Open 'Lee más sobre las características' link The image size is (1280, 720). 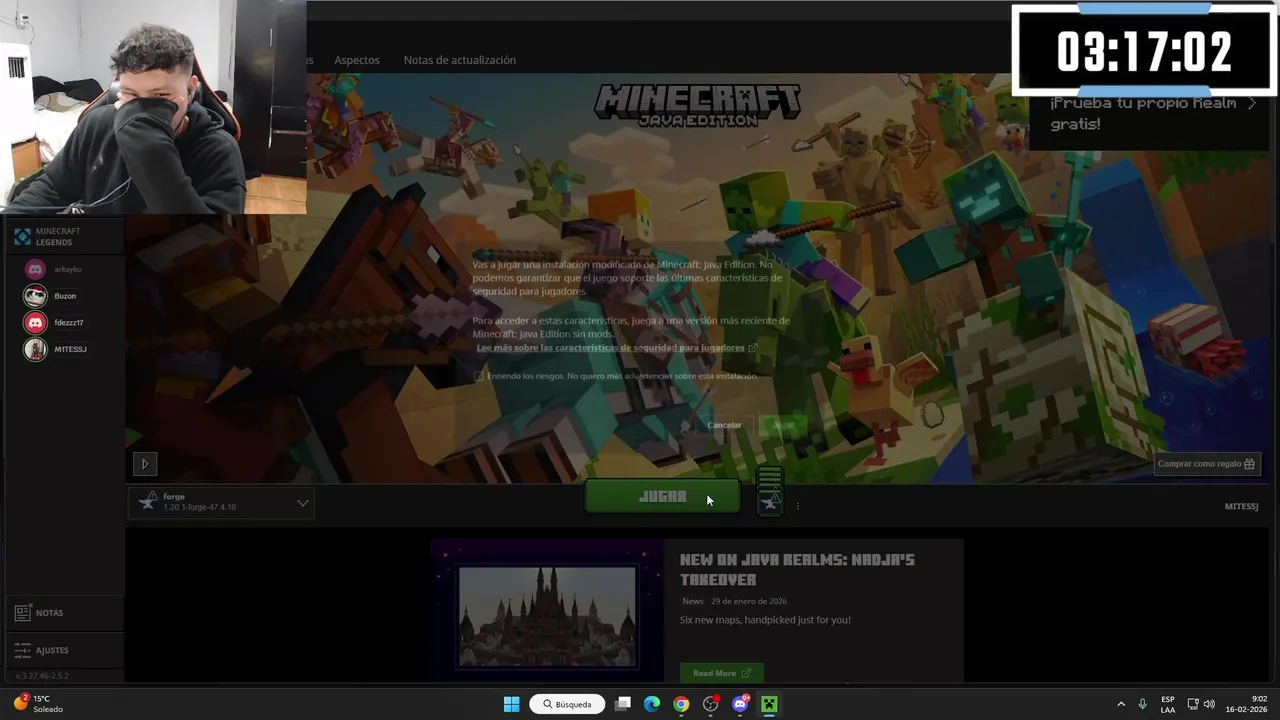pos(617,348)
